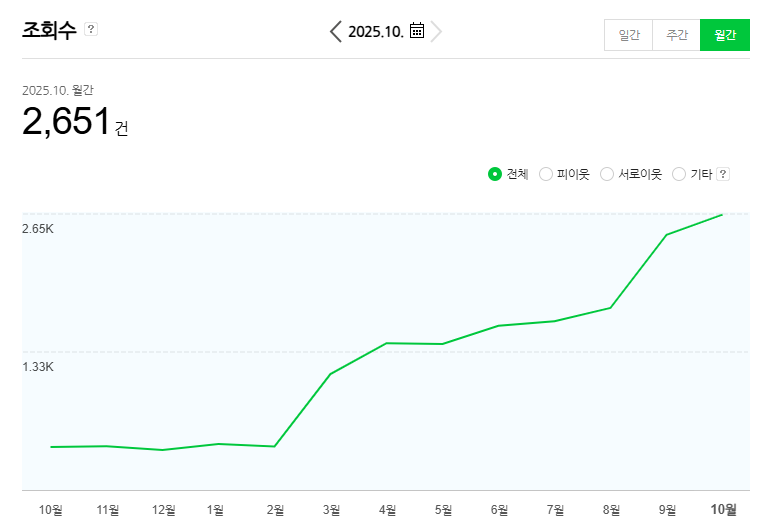Click the 9월 data point on line
760x521 pixels.
point(666,235)
